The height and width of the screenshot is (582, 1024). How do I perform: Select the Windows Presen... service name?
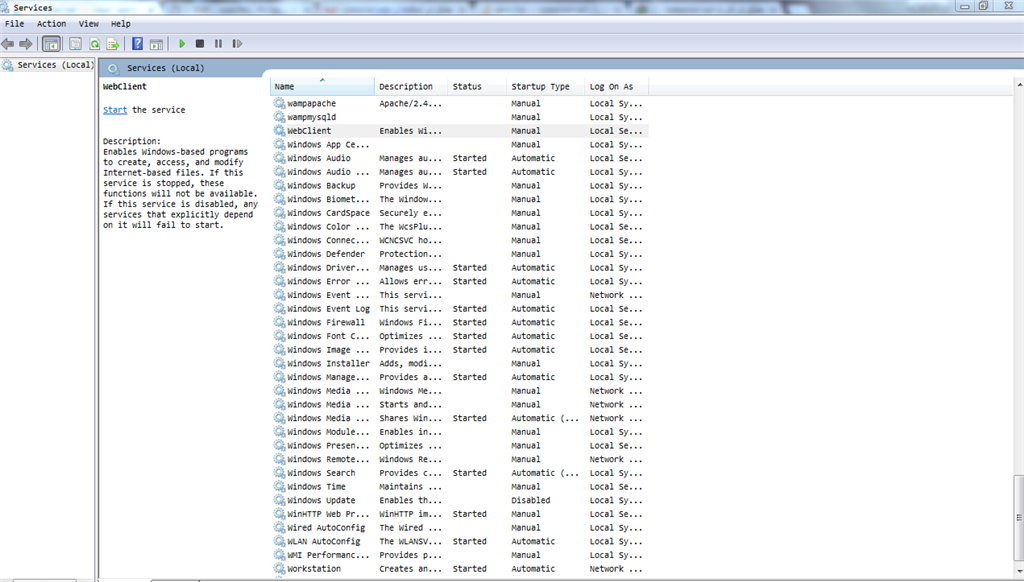coord(328,445)
